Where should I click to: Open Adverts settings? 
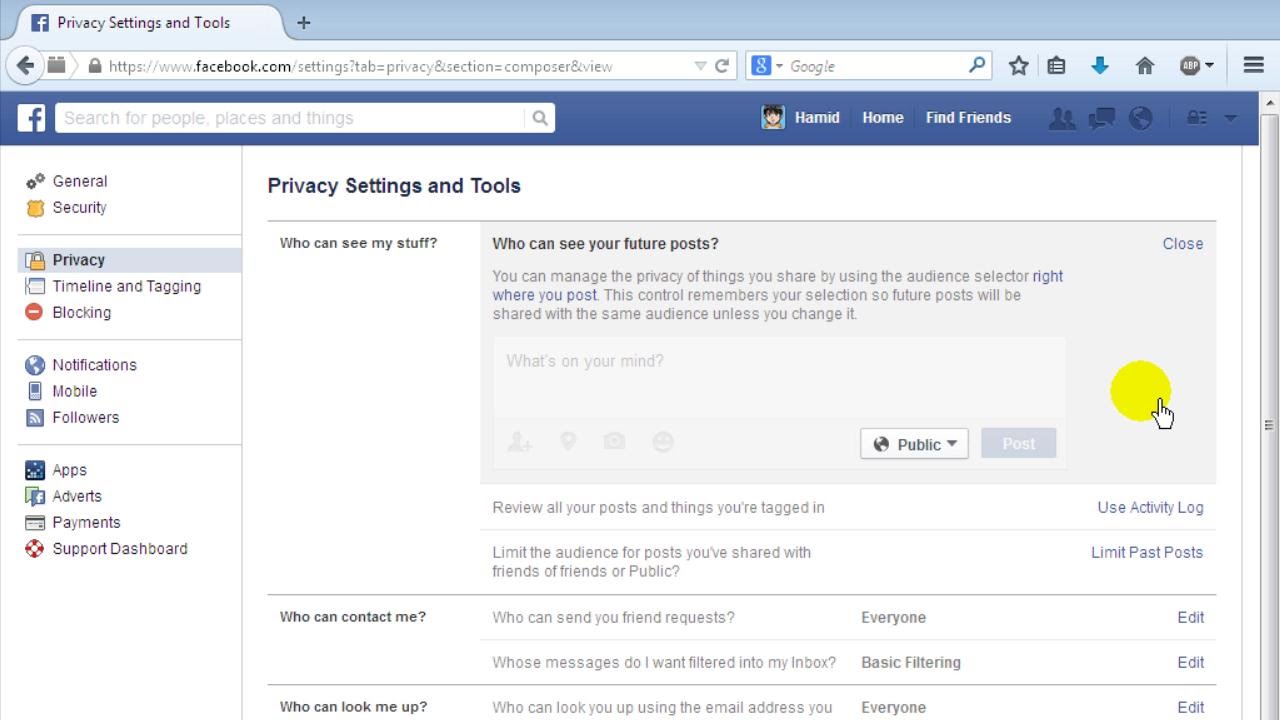77,496
